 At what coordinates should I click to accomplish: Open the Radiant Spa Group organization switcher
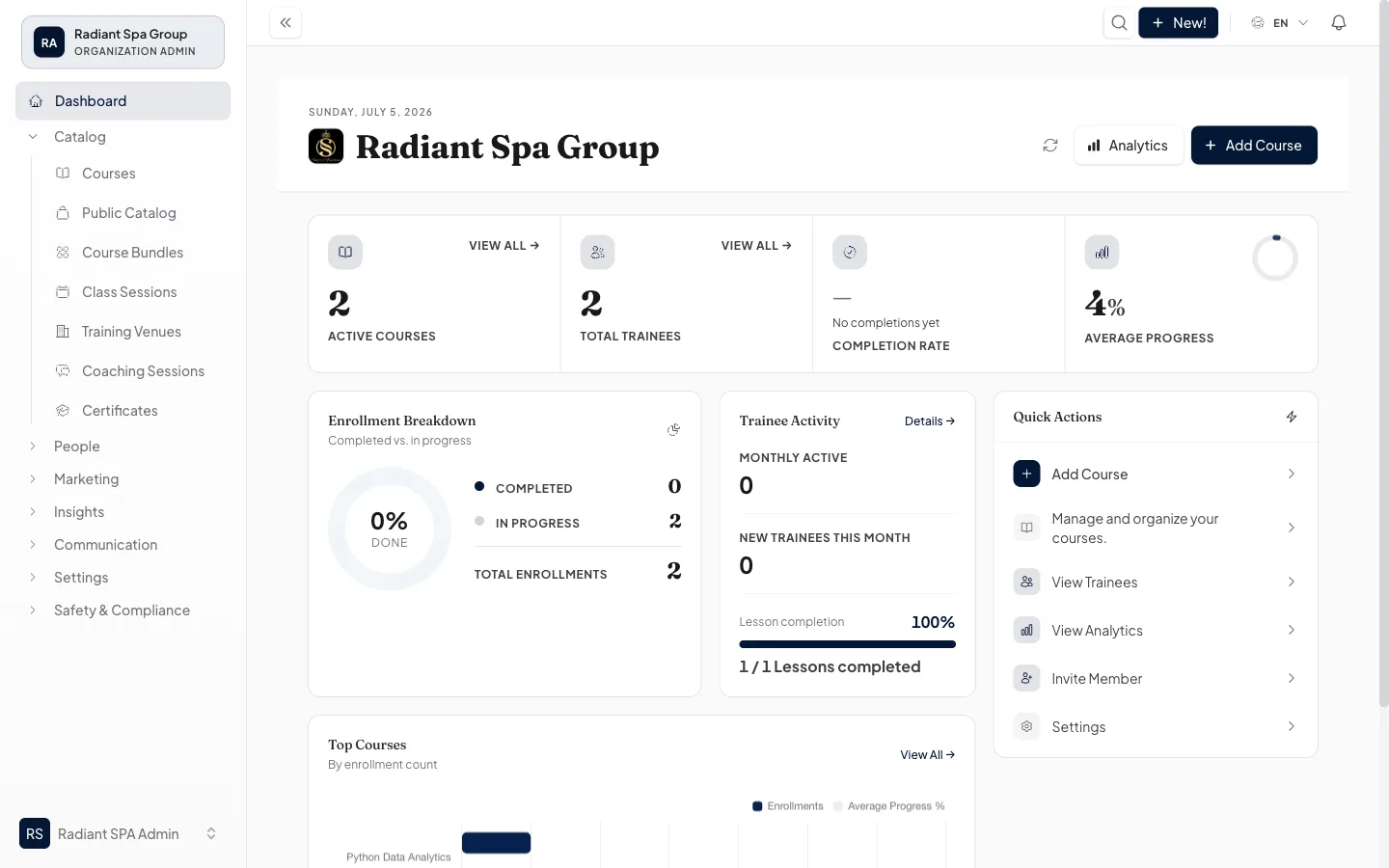click(x=123, y=42)
